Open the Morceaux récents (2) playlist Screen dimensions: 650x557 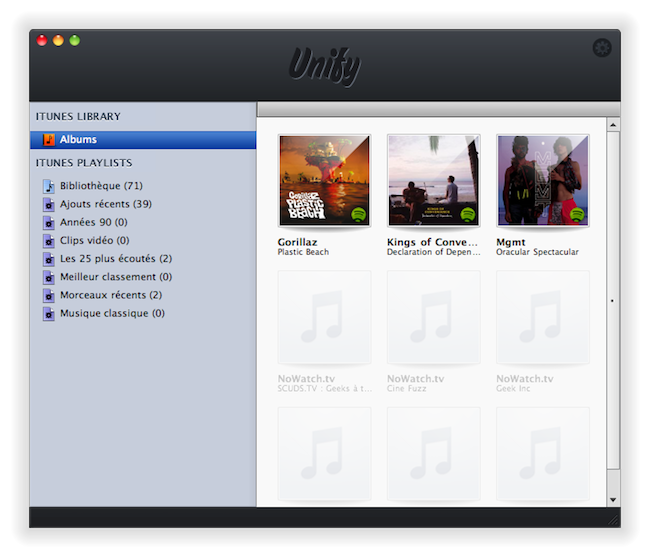coord(111,295)
